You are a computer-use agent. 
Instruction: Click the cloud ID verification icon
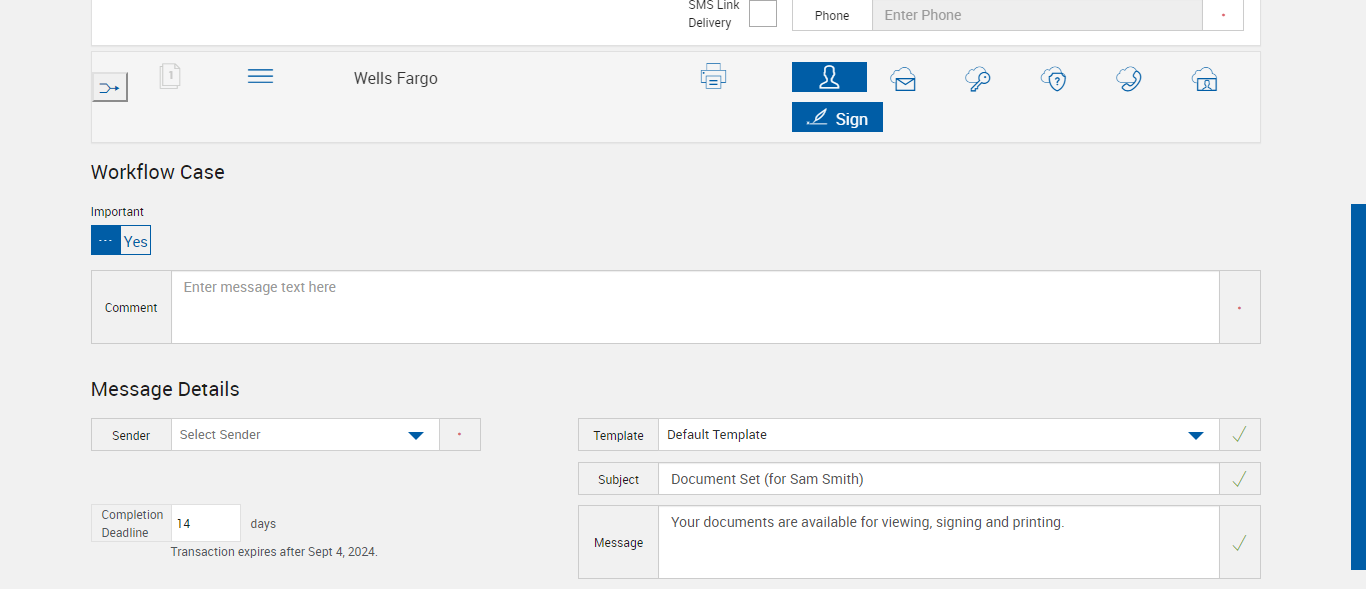pyautogui.click(x=1205, y=80)
